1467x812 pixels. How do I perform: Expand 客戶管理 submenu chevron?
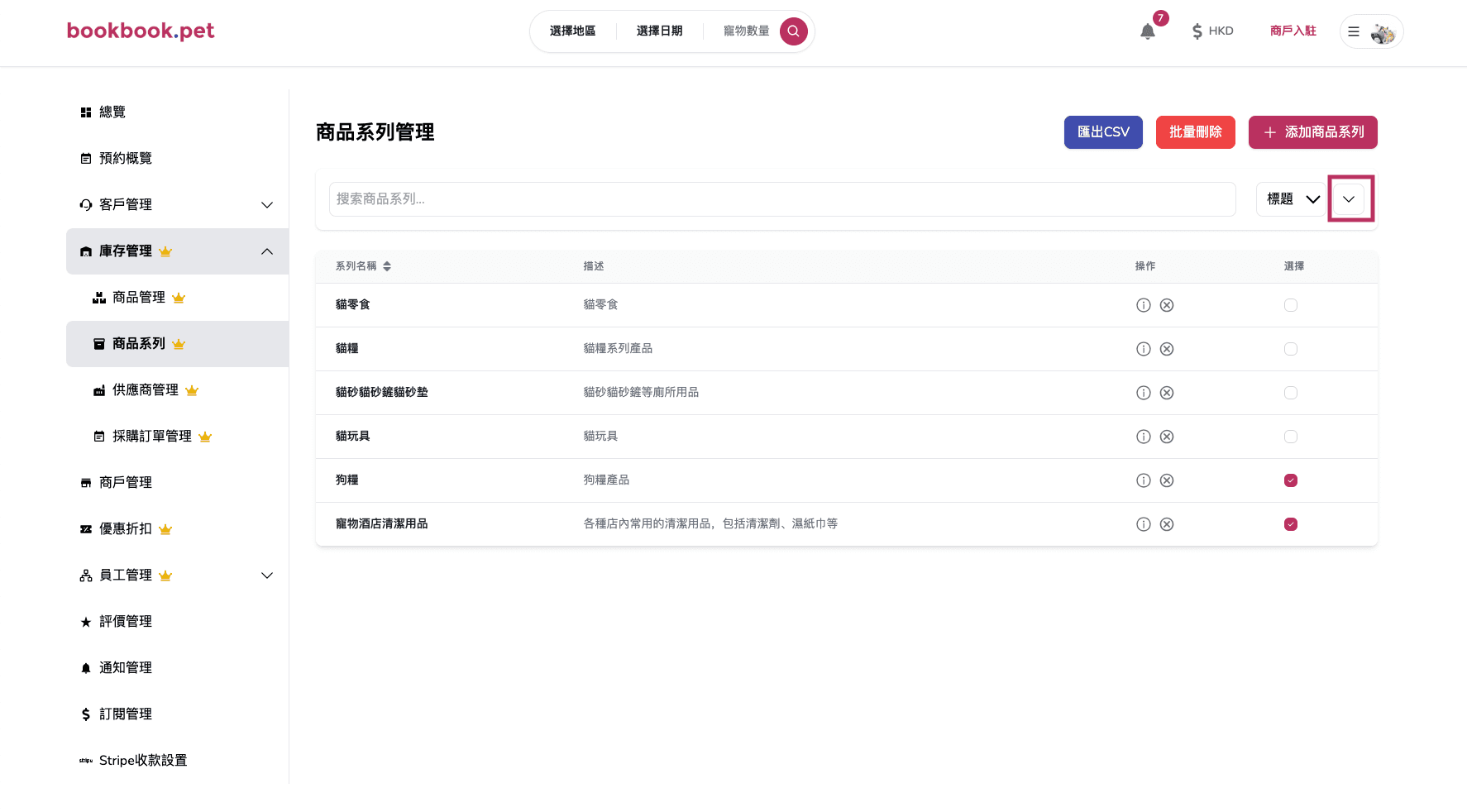[x=267, y=205]
